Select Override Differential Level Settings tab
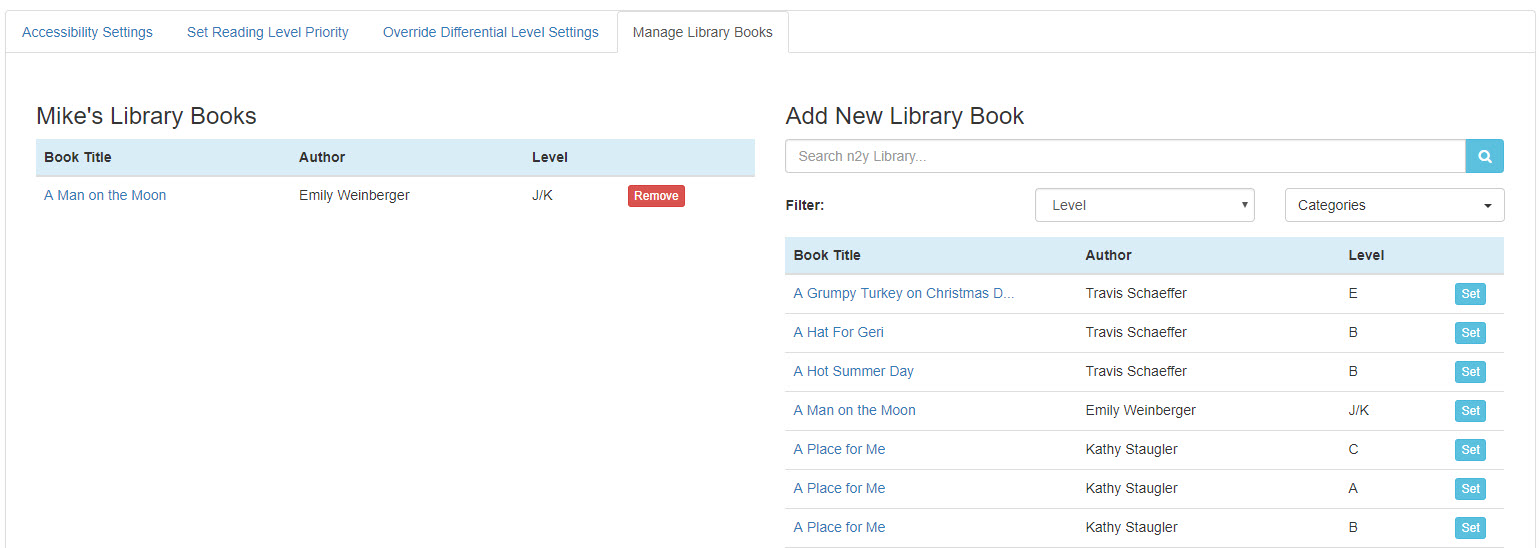The image size is (1540, 548). pyautogui.click(x=490, y=32)
